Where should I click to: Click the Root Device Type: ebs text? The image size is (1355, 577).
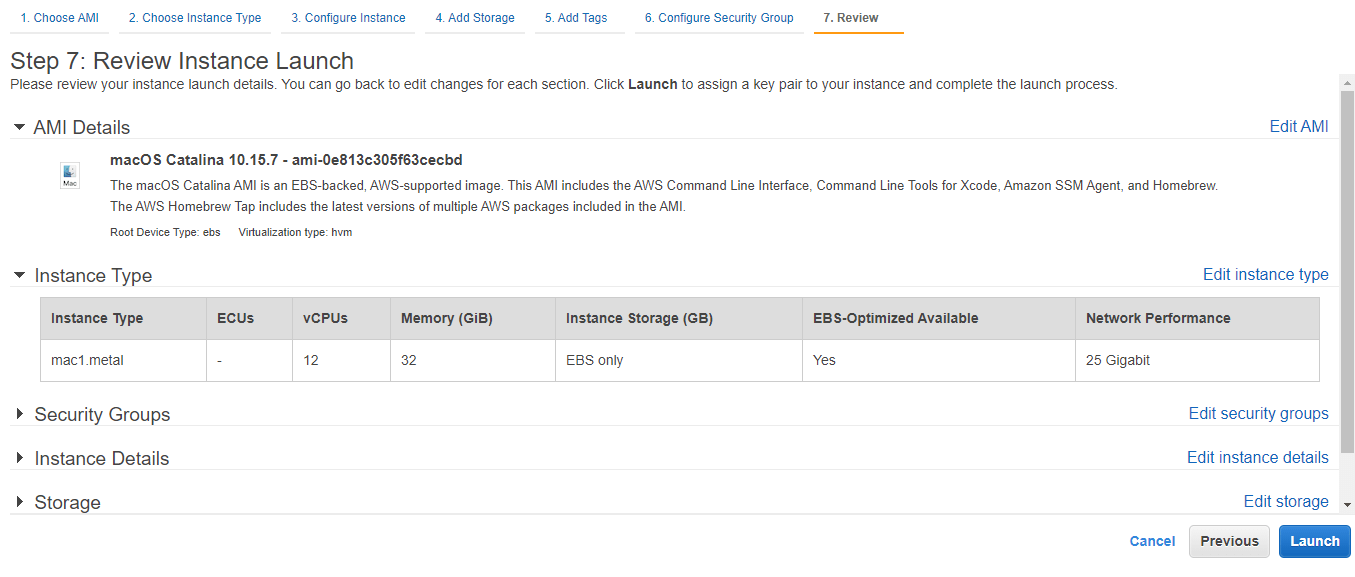(165, 232)
